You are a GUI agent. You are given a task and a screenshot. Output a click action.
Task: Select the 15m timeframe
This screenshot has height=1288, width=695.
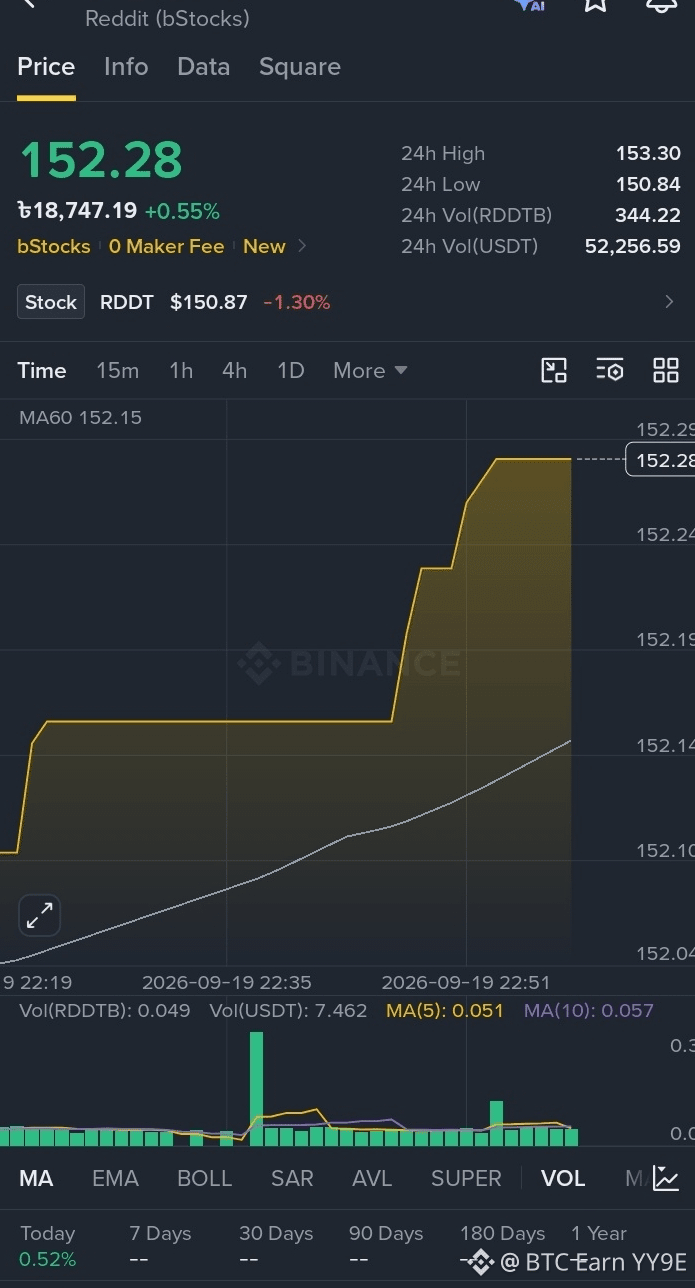[x=117, y=370]
